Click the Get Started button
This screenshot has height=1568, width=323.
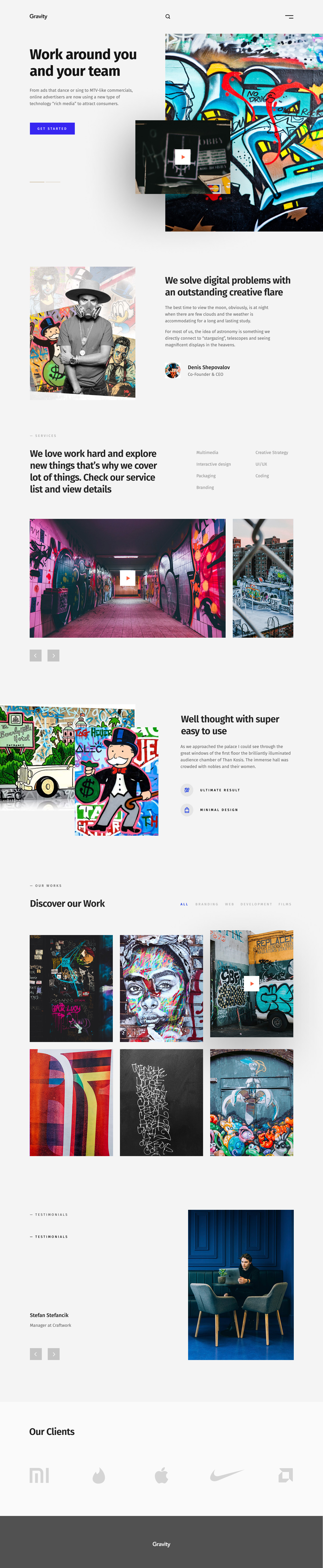click(x=52, y=128)
